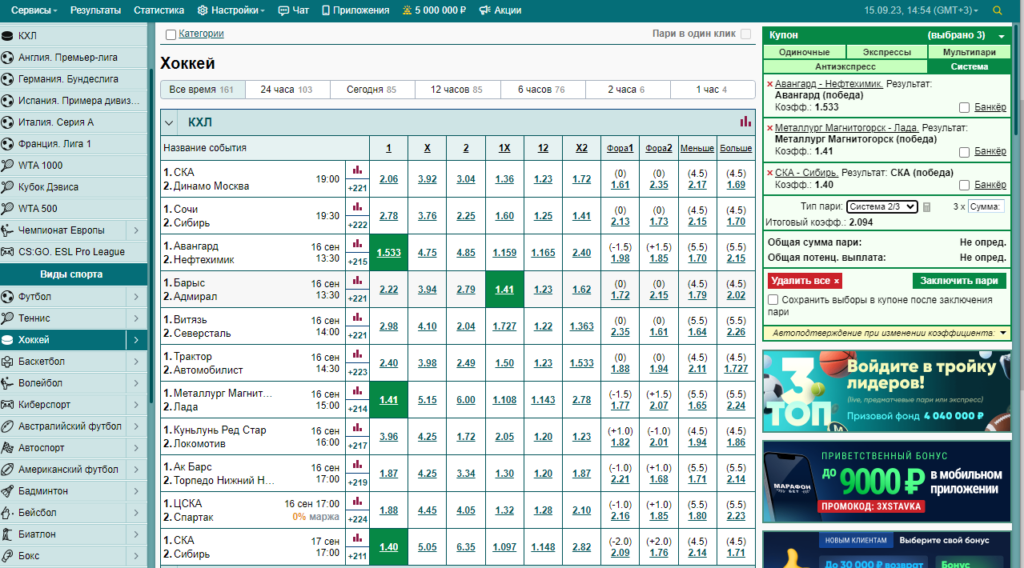This screenshot has height=568, width=1024.
Task: Mark СКА – Сибирь bet as Банкёр
Action: (964, 185)
